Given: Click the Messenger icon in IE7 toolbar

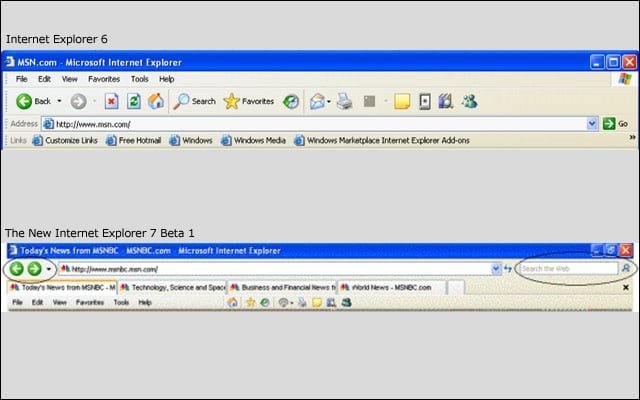Looking at the screenshot, I should coord(347,302).
